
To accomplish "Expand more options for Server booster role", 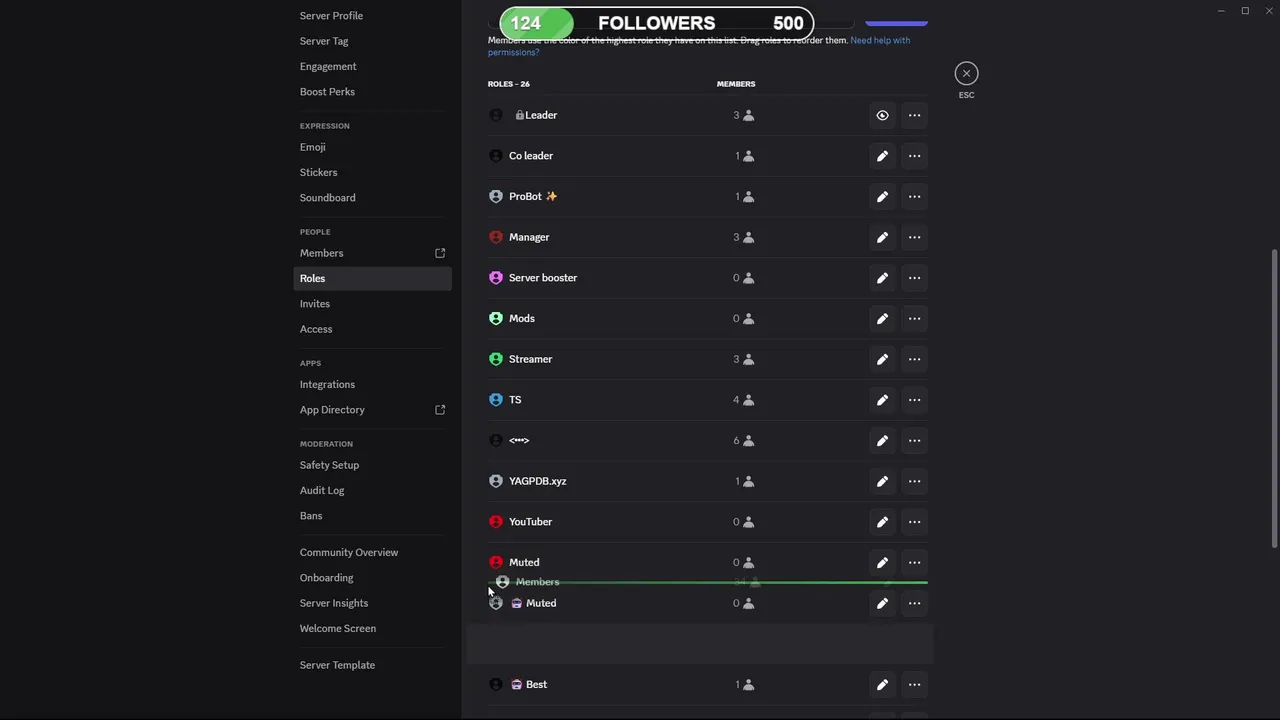I will (914, 278).
